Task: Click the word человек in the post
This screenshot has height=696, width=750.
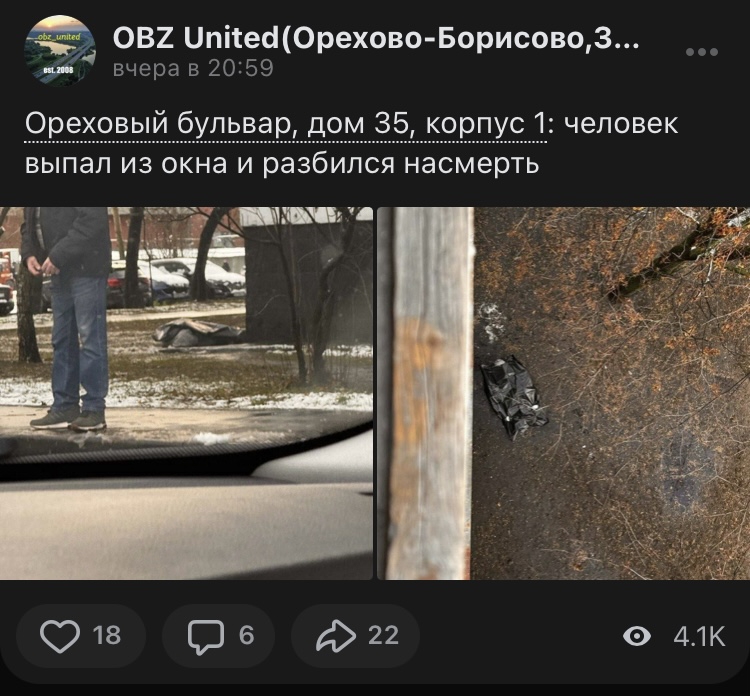Action: click(621, 124)
